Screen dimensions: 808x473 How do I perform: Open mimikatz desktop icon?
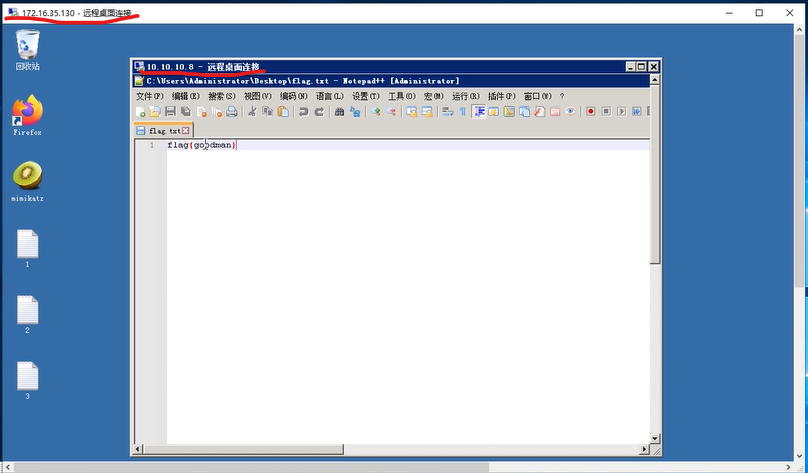coord(27,181)
